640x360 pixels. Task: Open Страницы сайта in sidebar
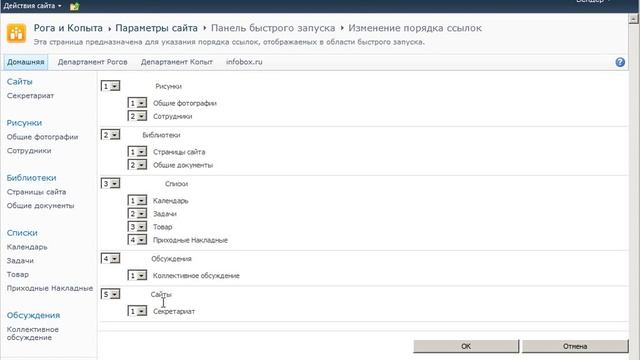(36, 192)
